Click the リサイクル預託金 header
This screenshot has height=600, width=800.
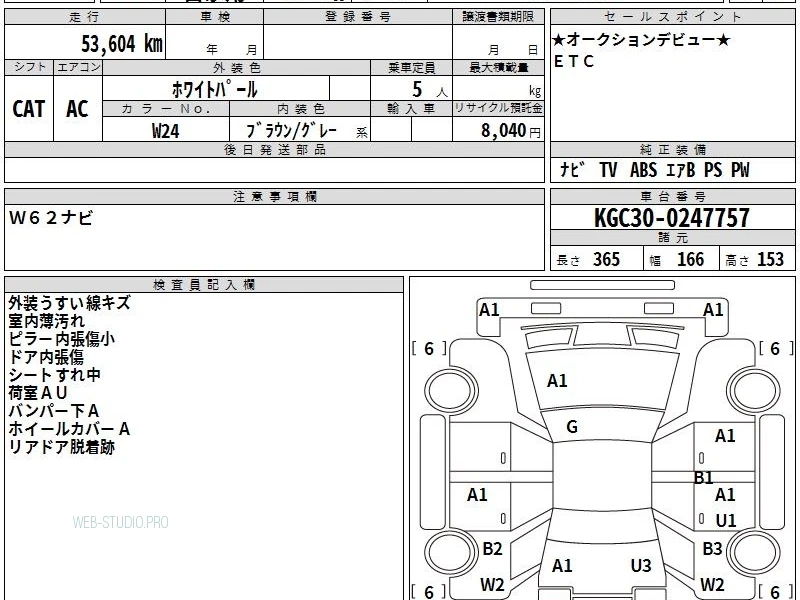coord(498,108)
